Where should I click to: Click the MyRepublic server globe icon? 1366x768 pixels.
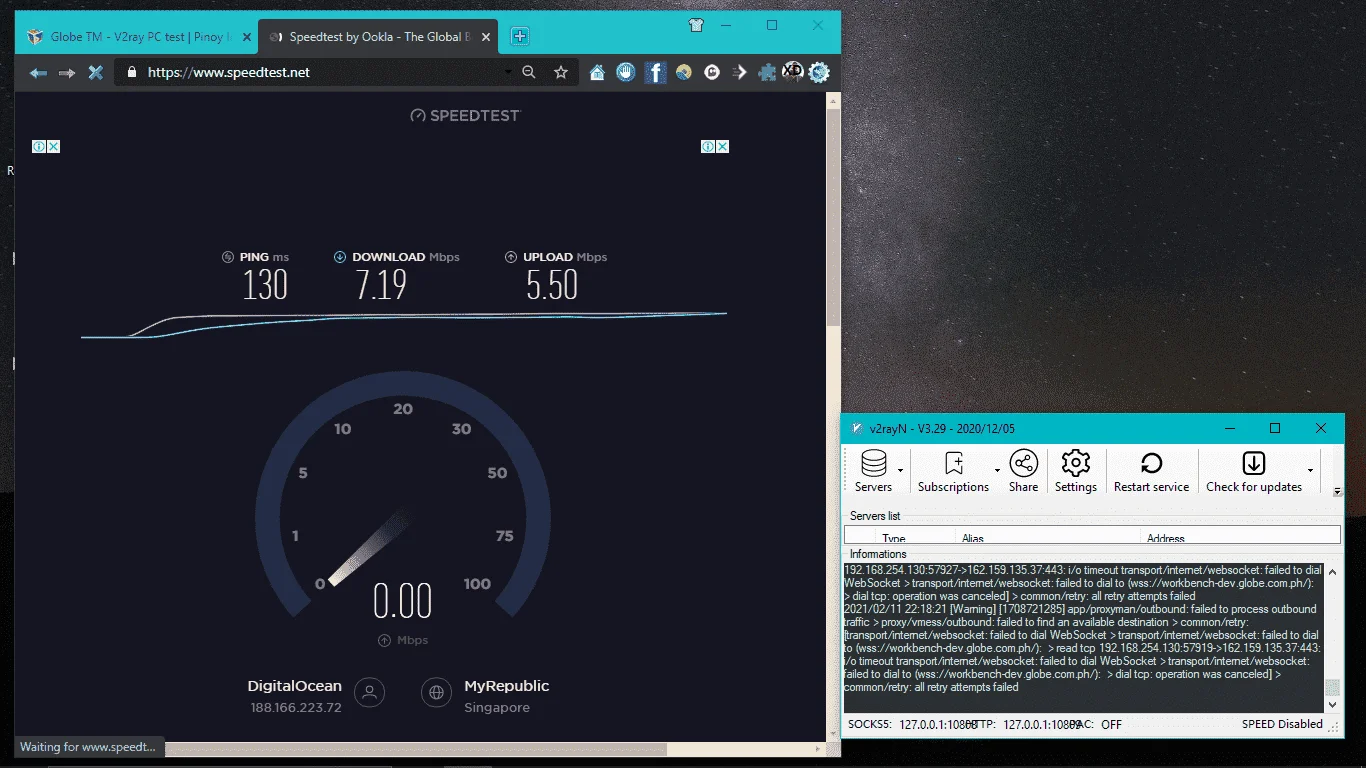(x=435, y=691)
